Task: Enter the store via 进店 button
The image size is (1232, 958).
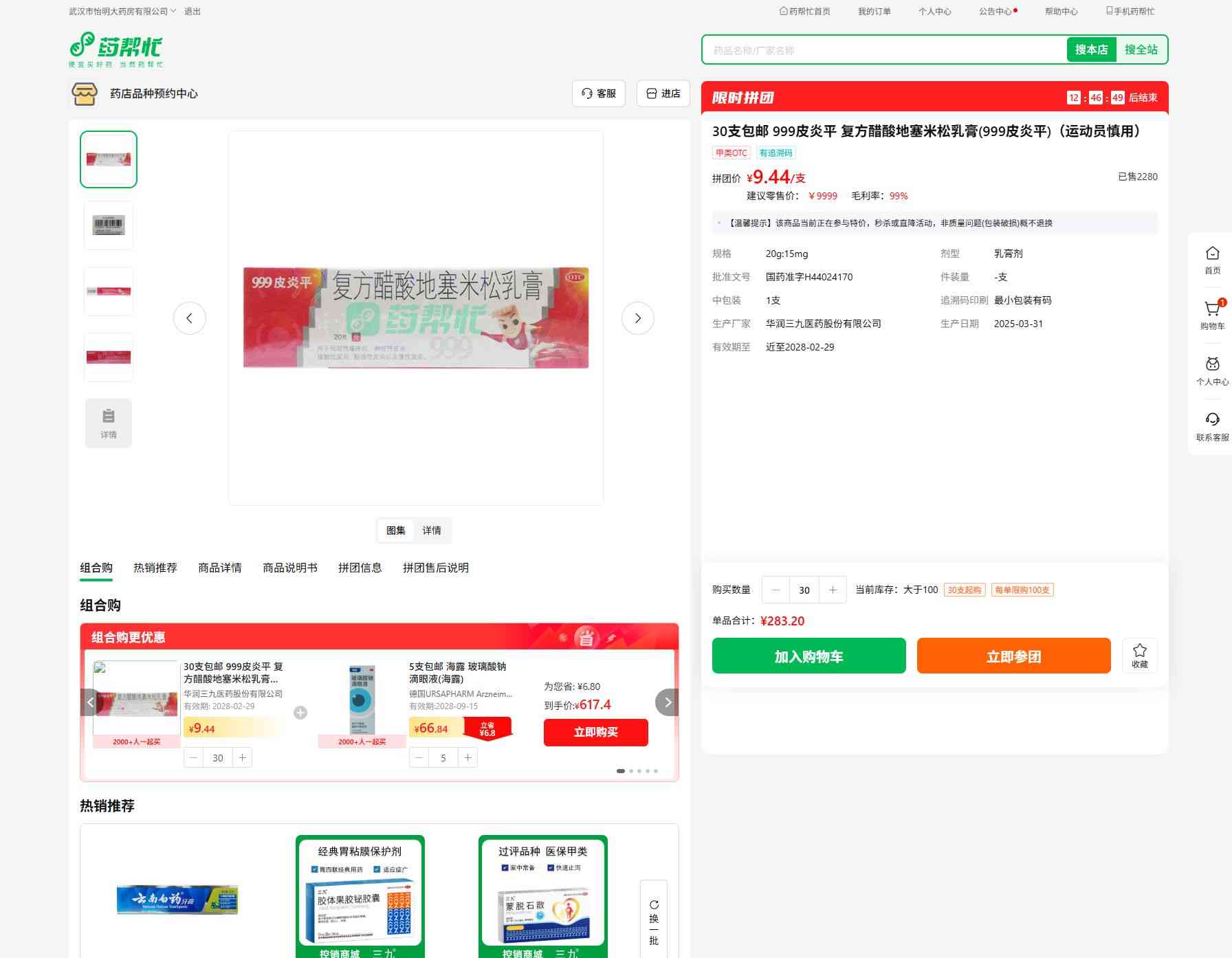Action: point(663,93)
